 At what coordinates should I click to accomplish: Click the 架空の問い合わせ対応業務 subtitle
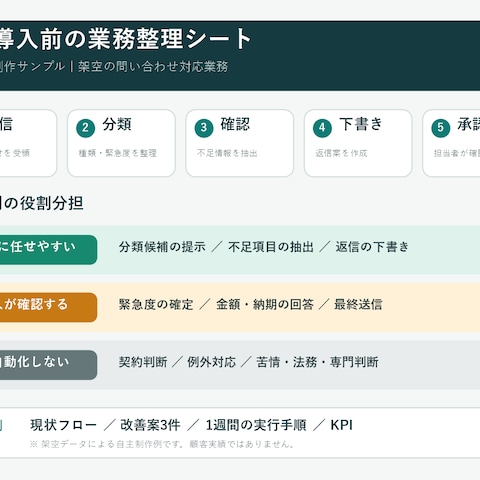pyautogui.click(x=153, y=67)
